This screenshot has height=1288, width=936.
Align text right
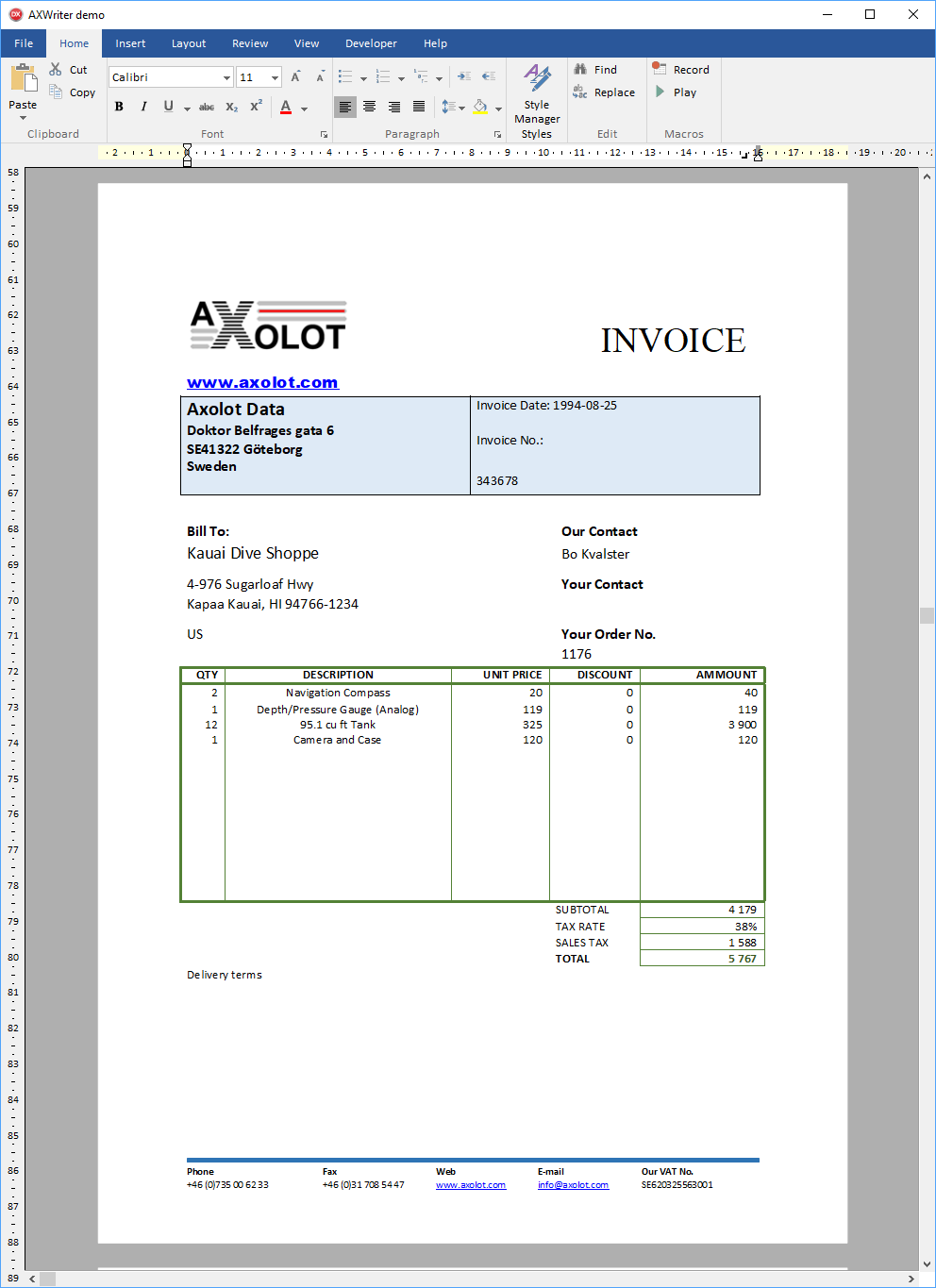tap(394, 107)
